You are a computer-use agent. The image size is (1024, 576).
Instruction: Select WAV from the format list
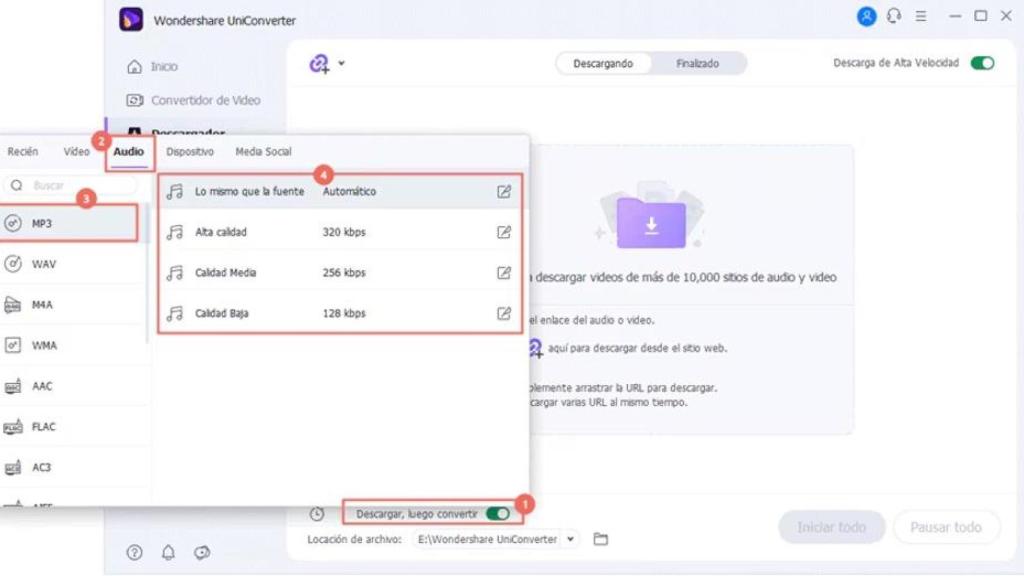click(43, 264)
